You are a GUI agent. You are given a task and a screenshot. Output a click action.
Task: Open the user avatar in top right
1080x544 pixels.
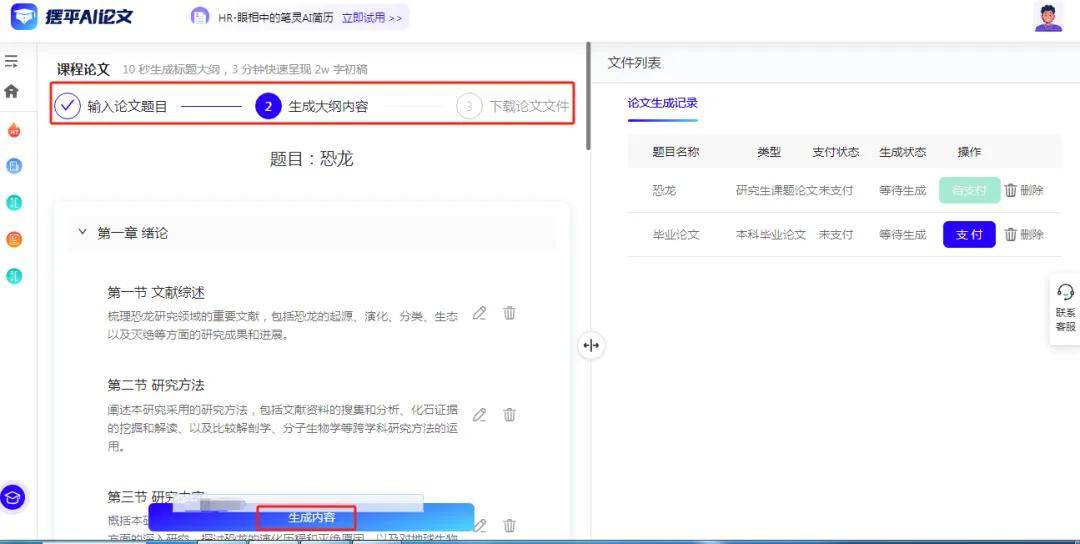click(x=1048, y=18)
